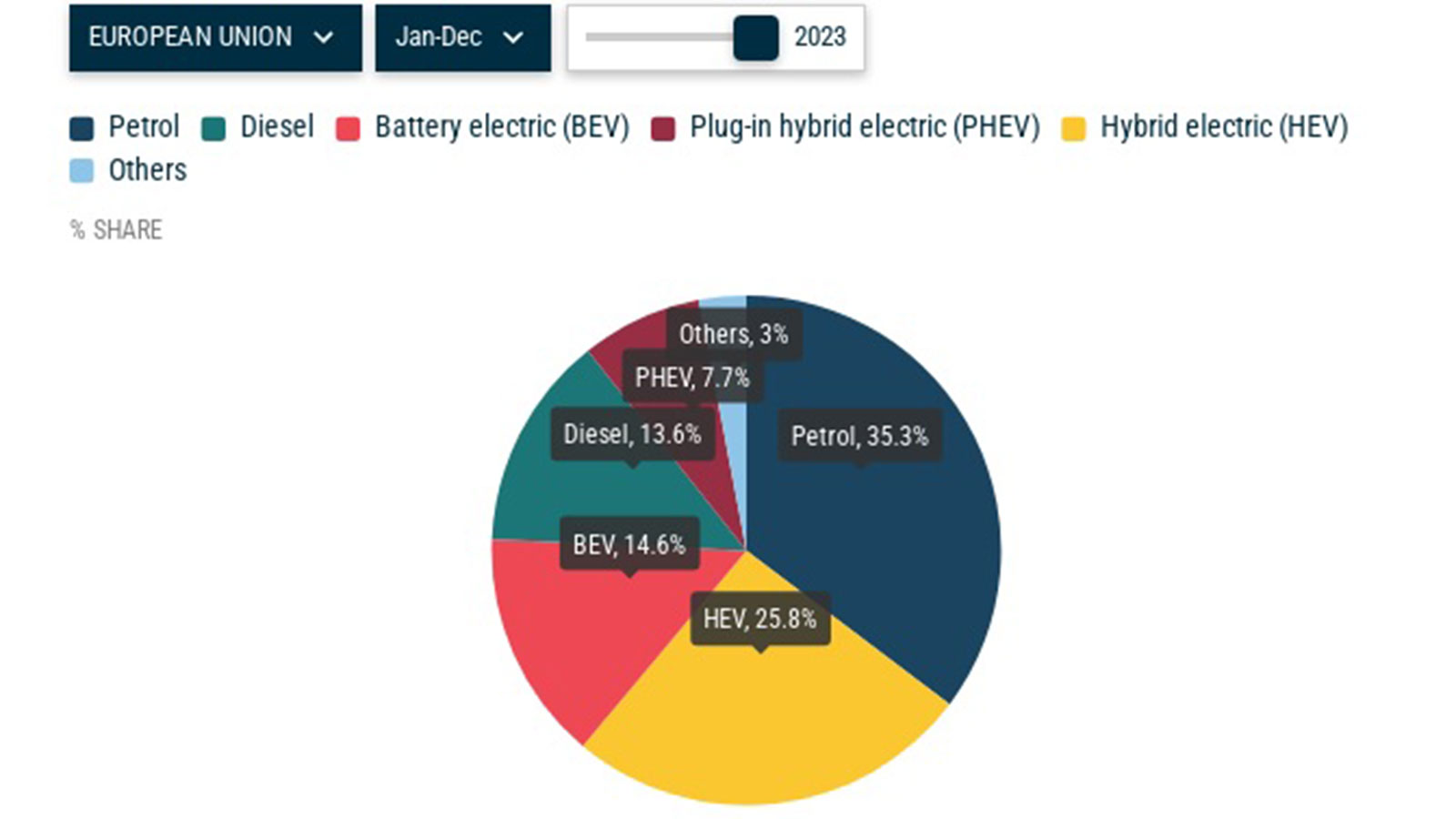This screenshot has width=1456, height=819.
Task: Expand the year selector control
Action: coord(754,38)
